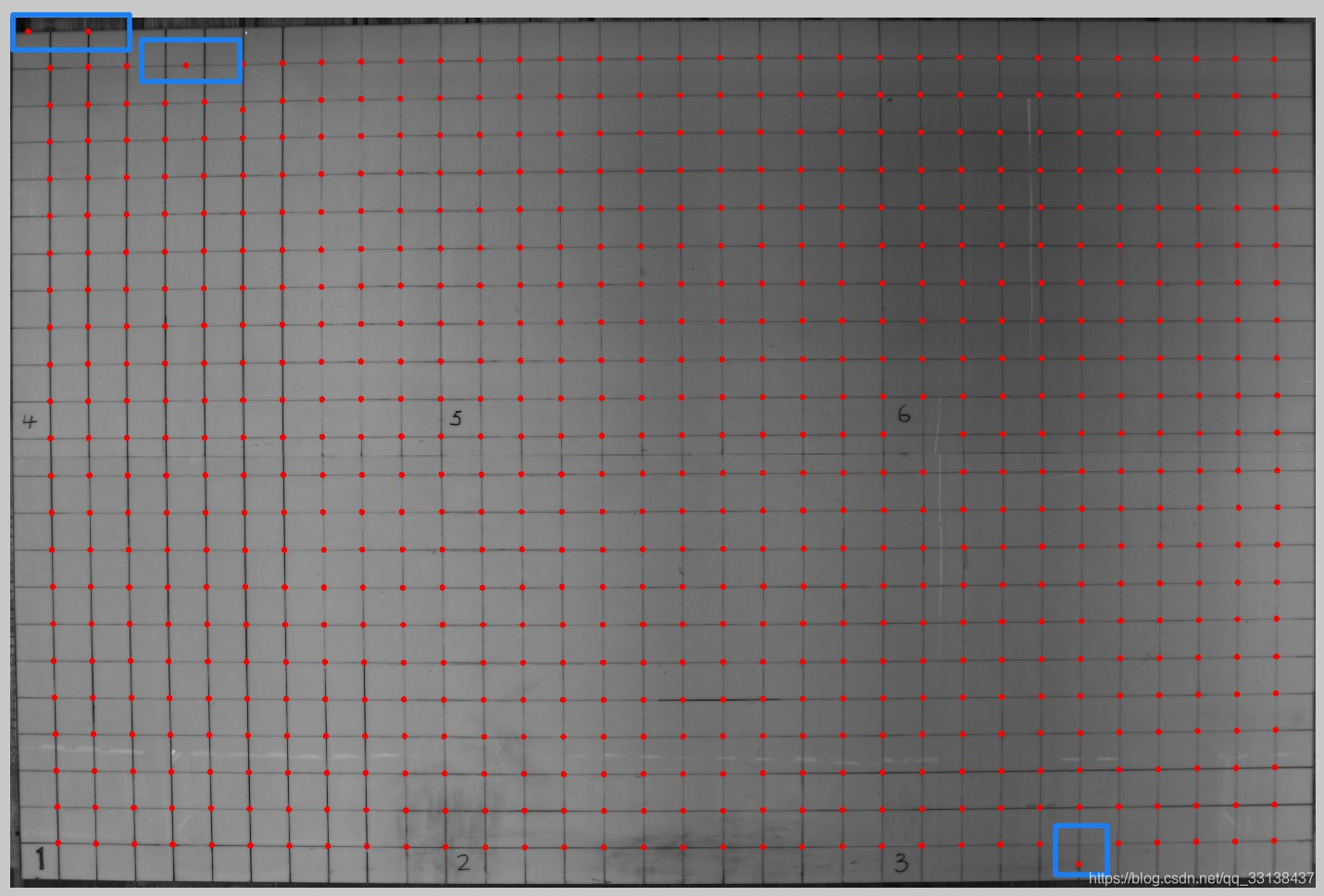Point at the handwritten number 5
Viewport: 1324px width, 896px height.
tap(456, 417)
